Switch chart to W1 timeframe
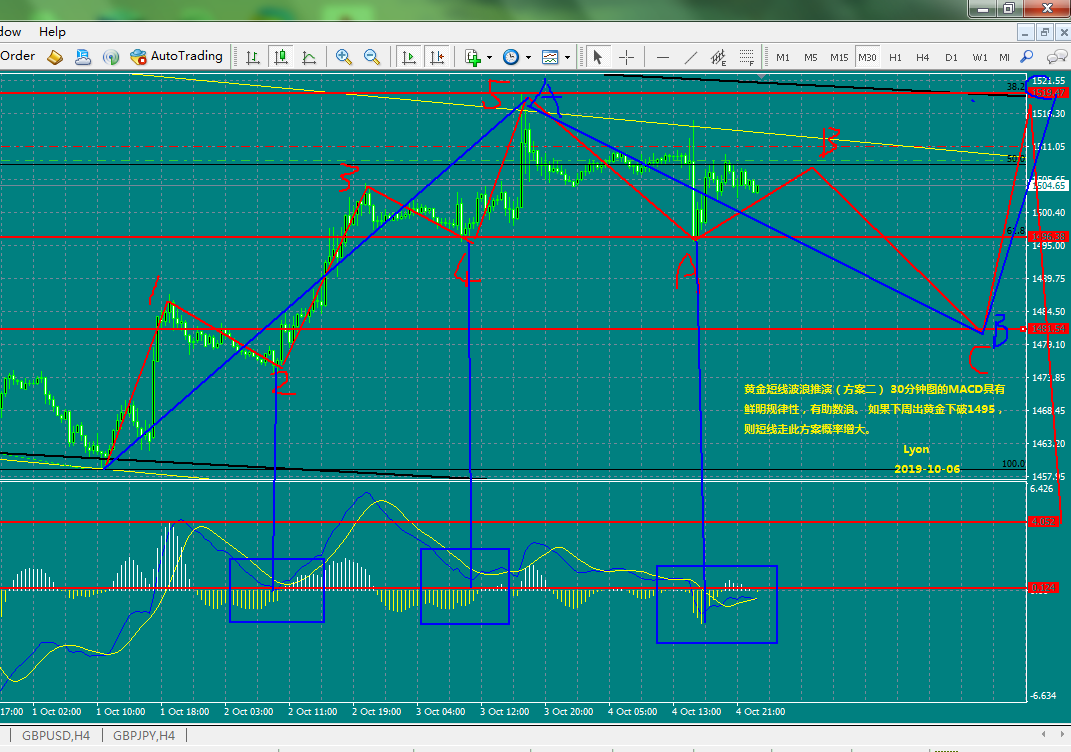Viewport: 1071px width, 752px height. pyautogui.click(x=980, y=57)
